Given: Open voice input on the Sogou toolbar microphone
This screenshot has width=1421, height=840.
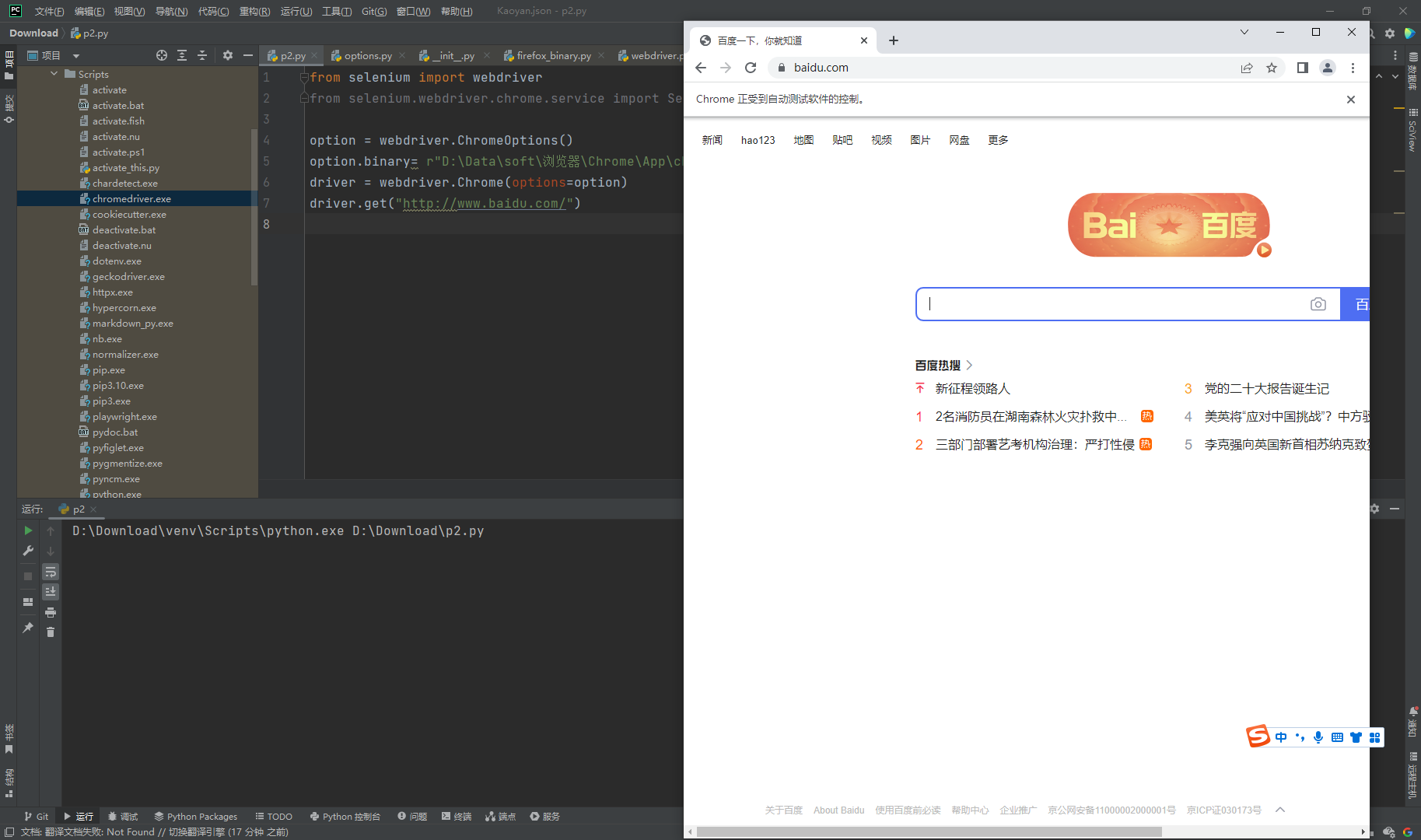Looking at the screenshot, I should [x=1318, y=737].
